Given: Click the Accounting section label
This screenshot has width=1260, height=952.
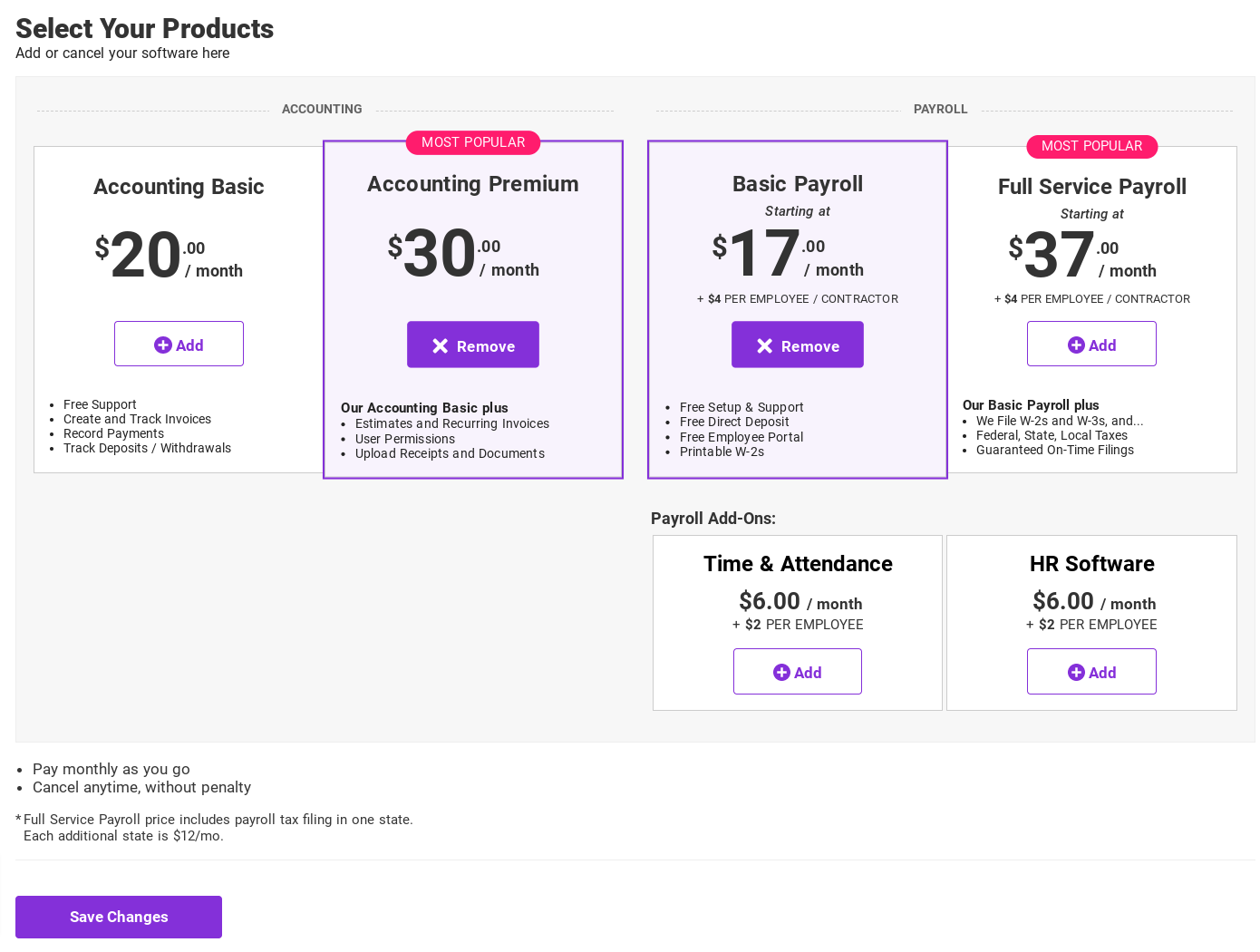Looking at the screenshot, I should point(322,109).
